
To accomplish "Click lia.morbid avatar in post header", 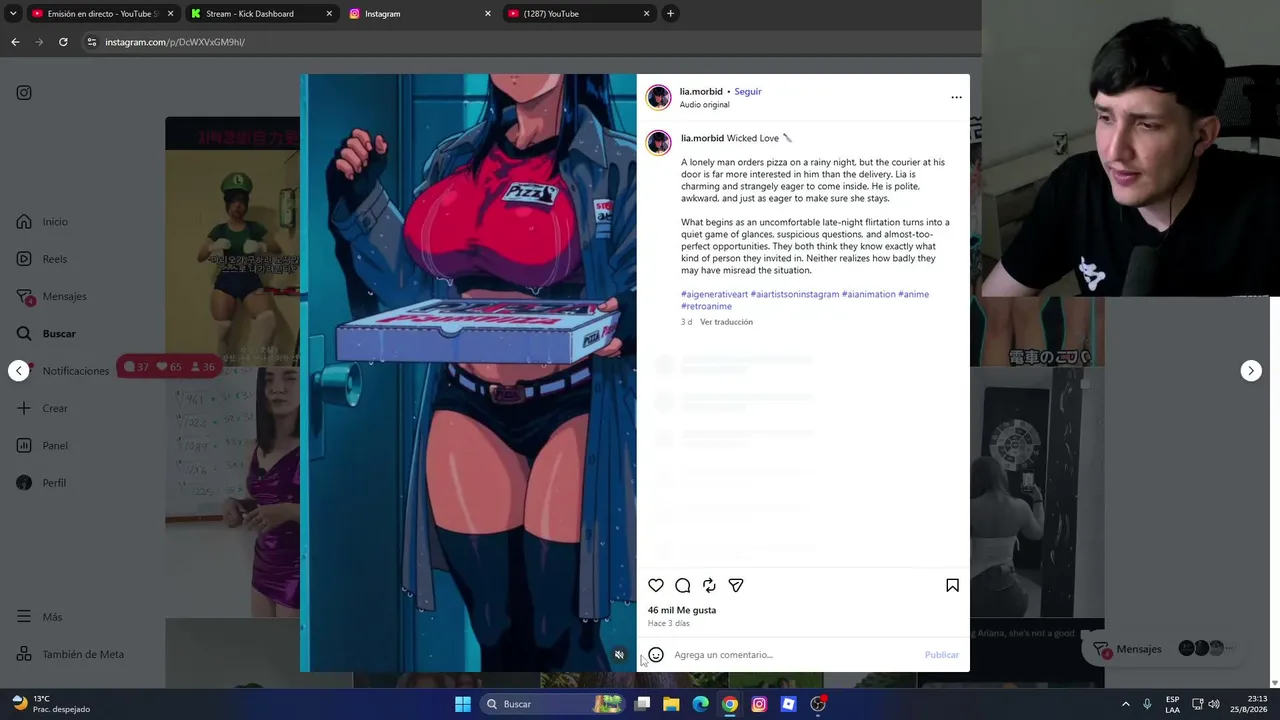I will click(659, 97).
